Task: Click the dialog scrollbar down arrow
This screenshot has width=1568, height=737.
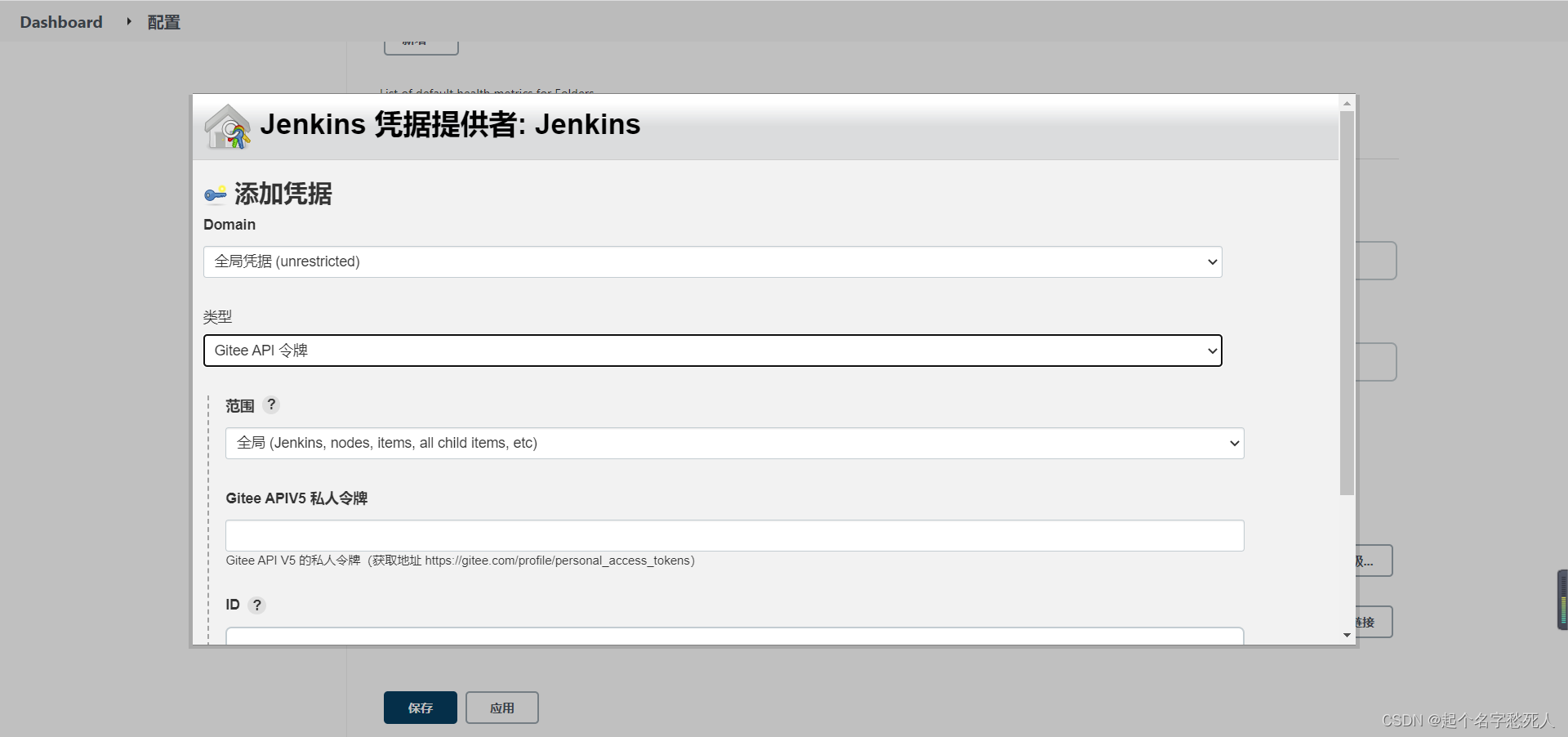Action: 1347,635
